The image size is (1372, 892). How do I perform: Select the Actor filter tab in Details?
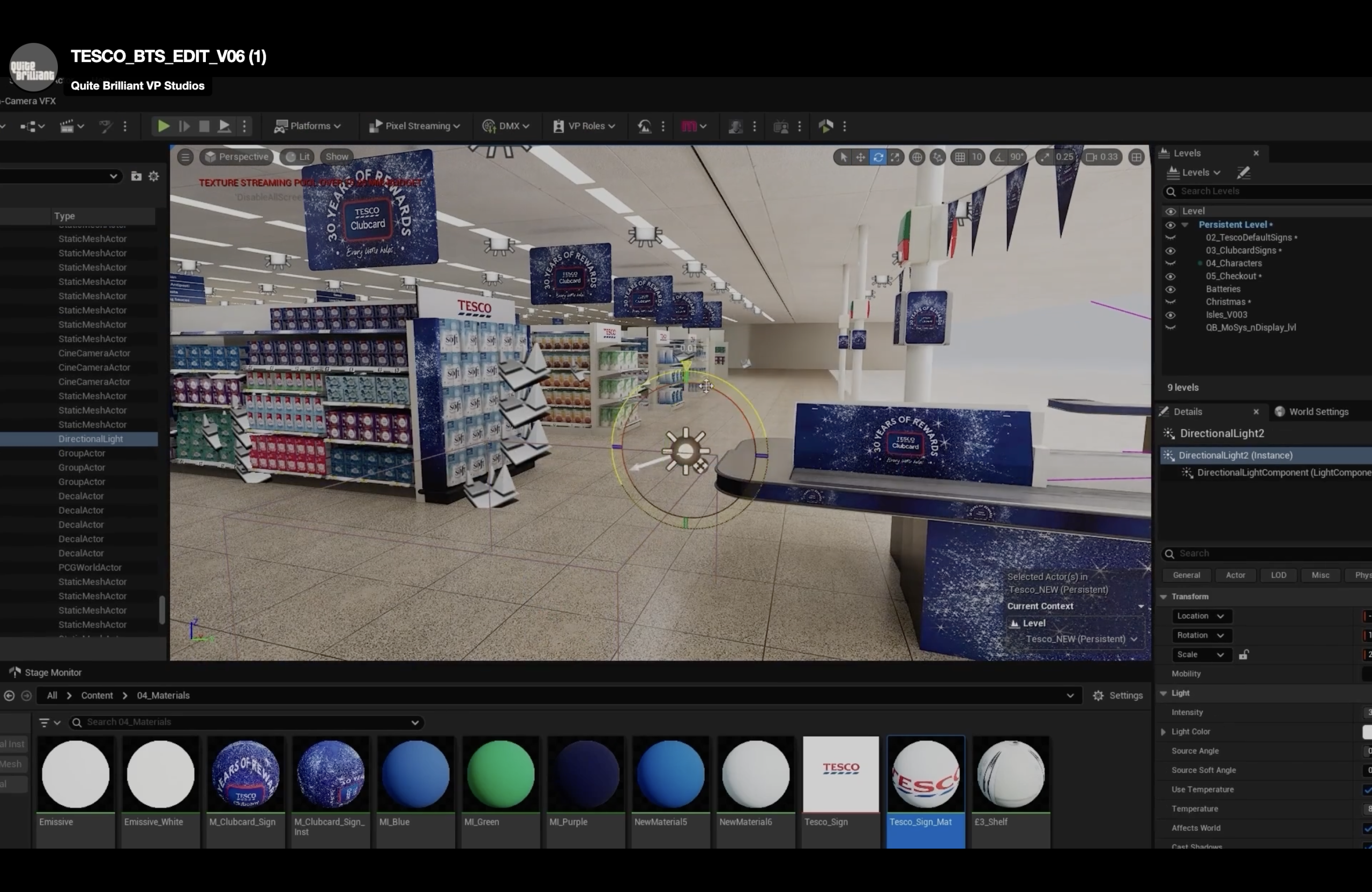[1235, 575]
